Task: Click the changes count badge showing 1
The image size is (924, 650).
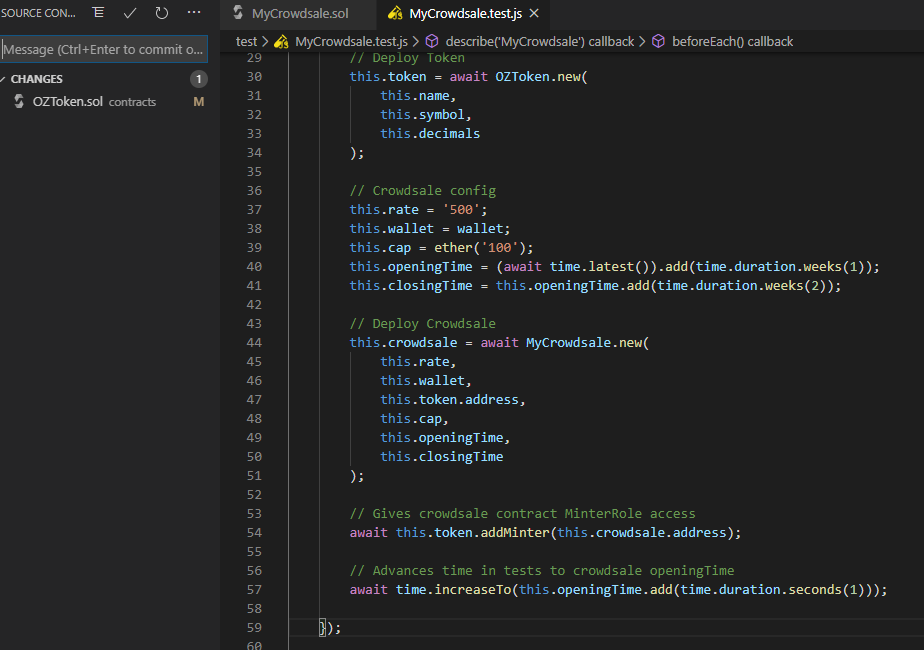Action: 199,79
